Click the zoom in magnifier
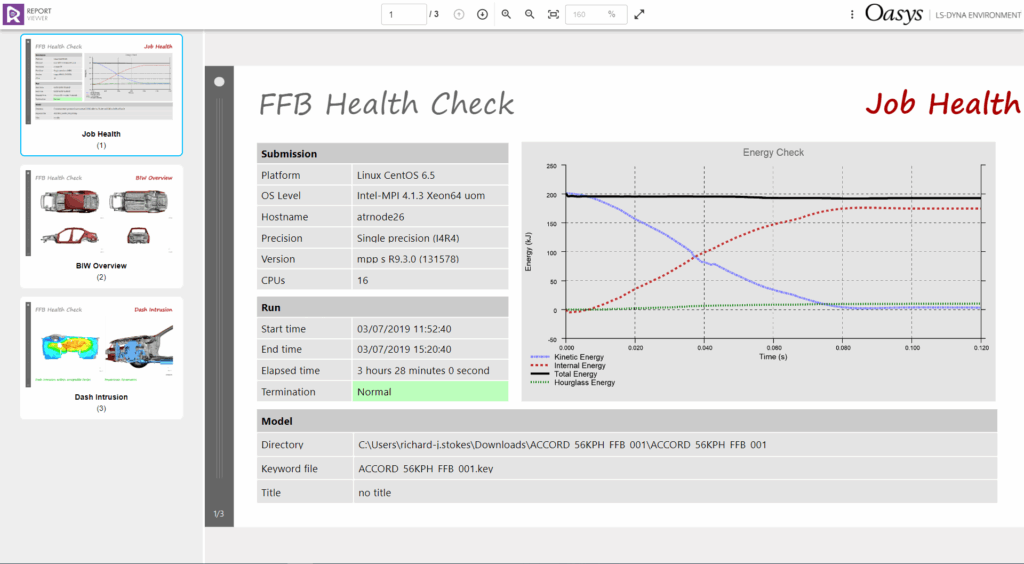This screenshot has width=1024, height=564. coord(506,14)
